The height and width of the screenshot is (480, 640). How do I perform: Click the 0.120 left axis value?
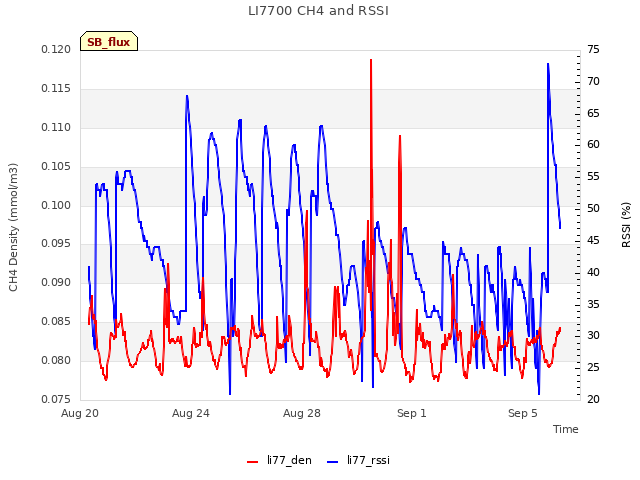tap(56, 50)
